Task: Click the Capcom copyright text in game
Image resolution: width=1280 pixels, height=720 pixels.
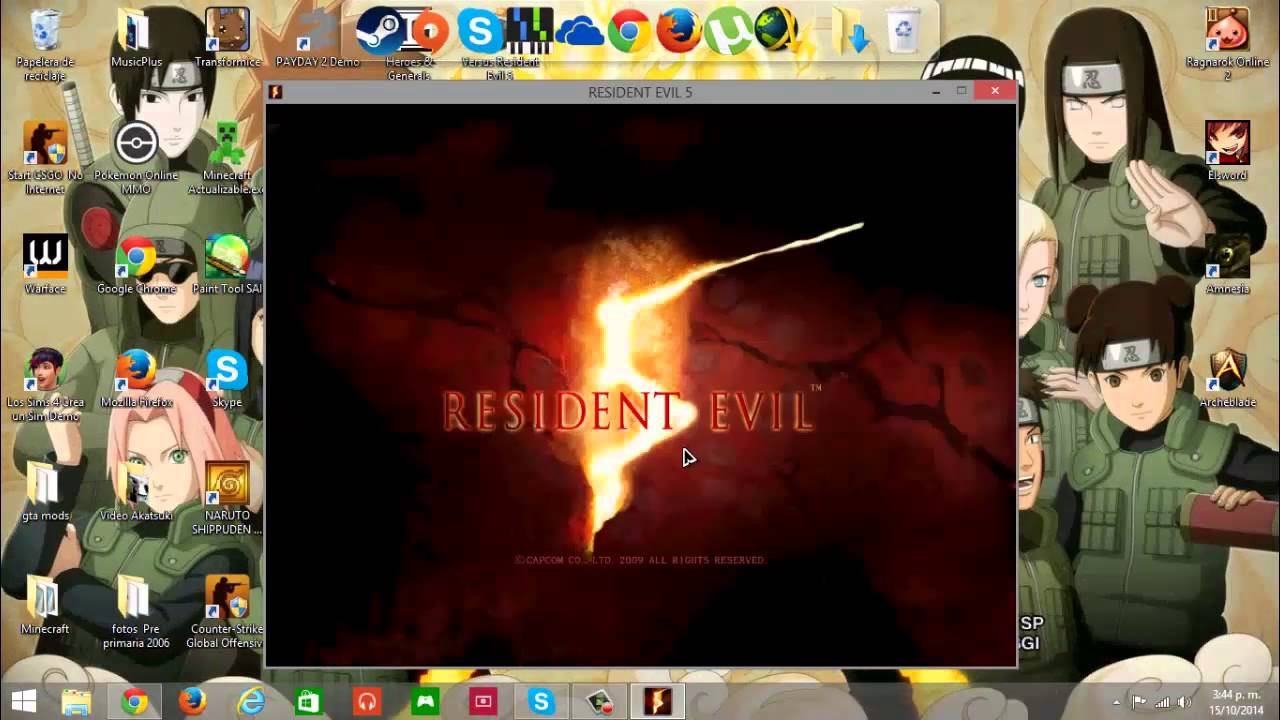Action: point(640,560)
